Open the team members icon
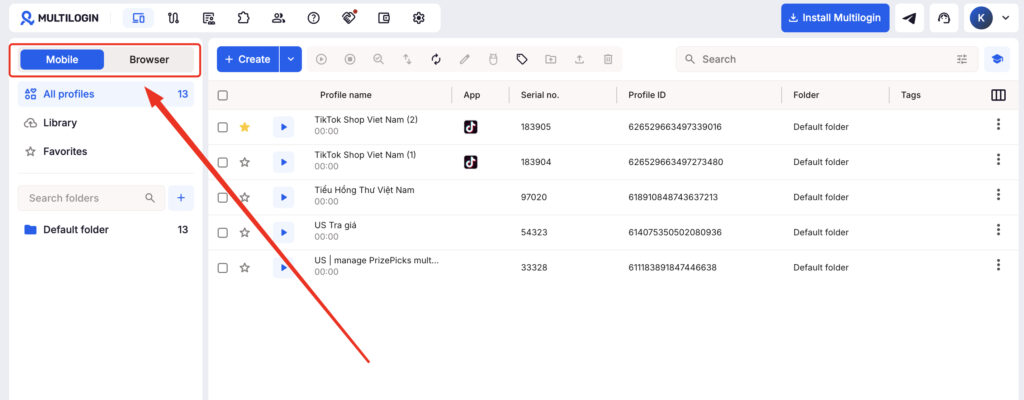The width and height of the screenshot is (1024, 400). (279, 18)
